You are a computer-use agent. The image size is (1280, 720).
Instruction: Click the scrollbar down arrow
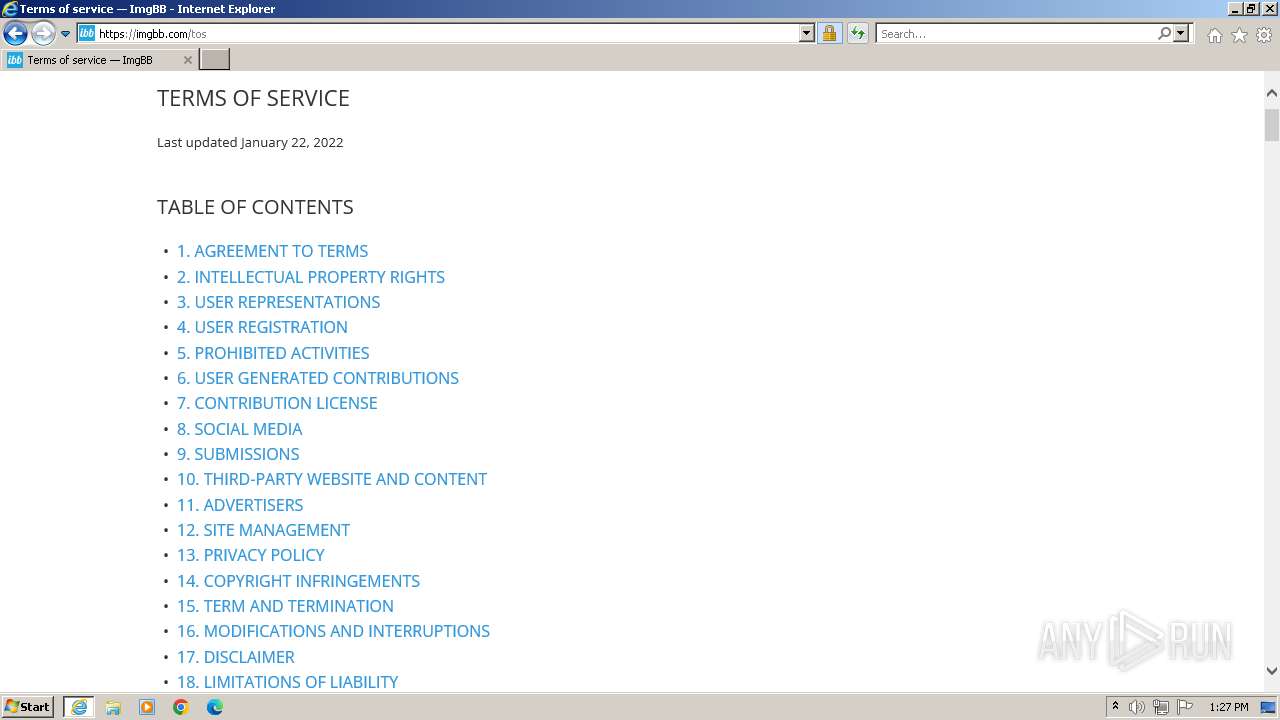pos(1272,672)
